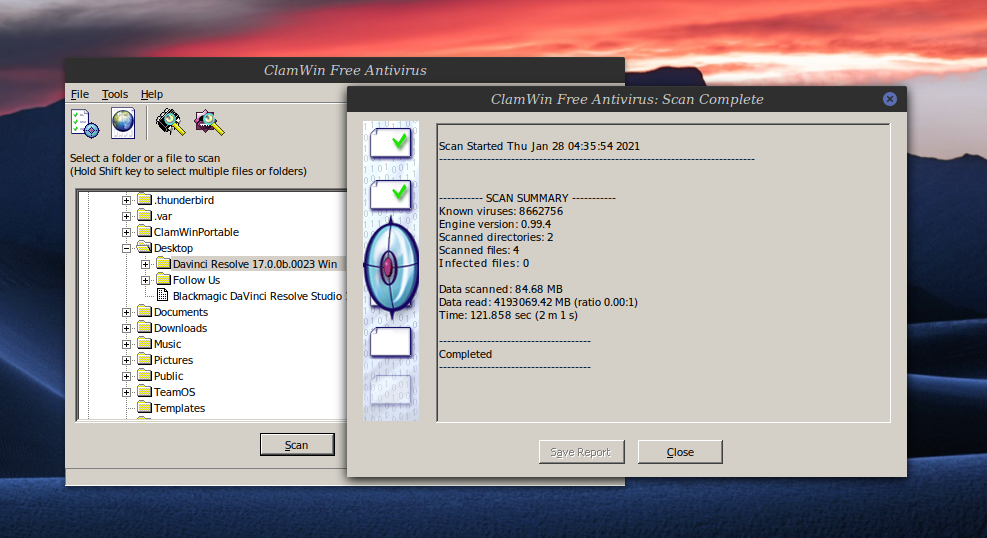Select the Music folder

click(167, 344)
